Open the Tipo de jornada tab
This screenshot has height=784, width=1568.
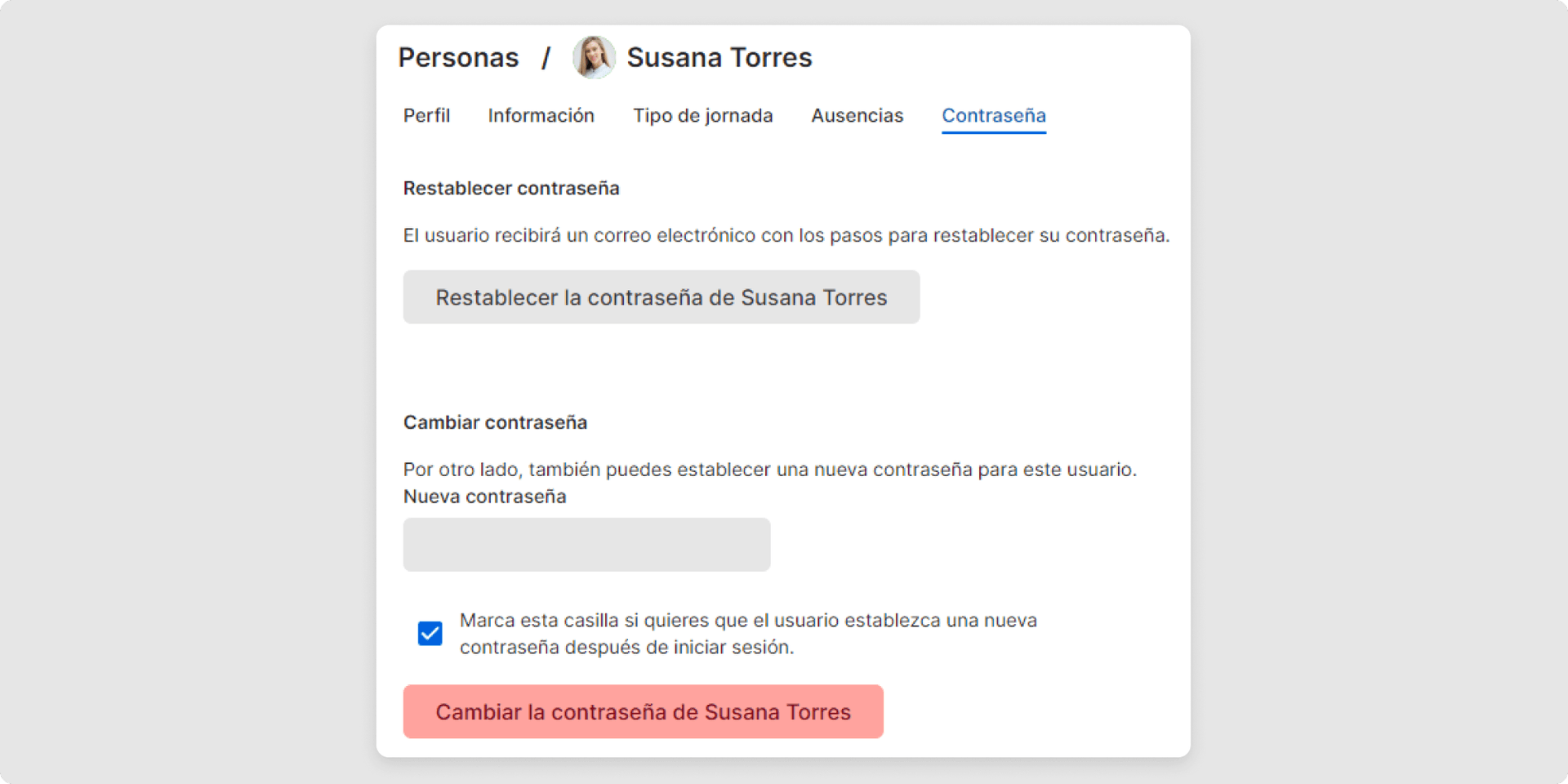pyautogui.click(x=703, y=116)
